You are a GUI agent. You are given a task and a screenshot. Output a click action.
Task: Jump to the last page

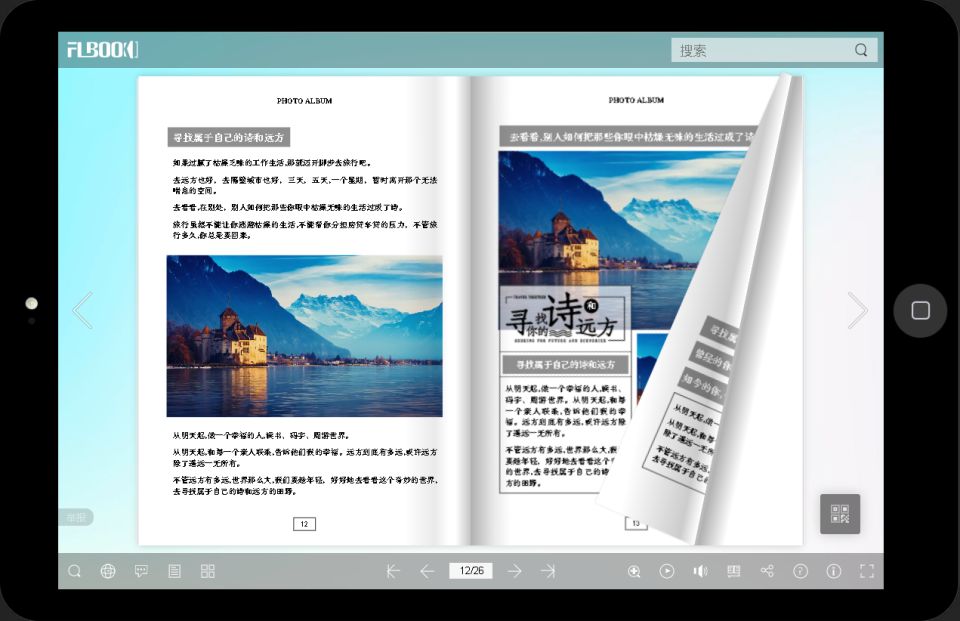tap(548, 571)
